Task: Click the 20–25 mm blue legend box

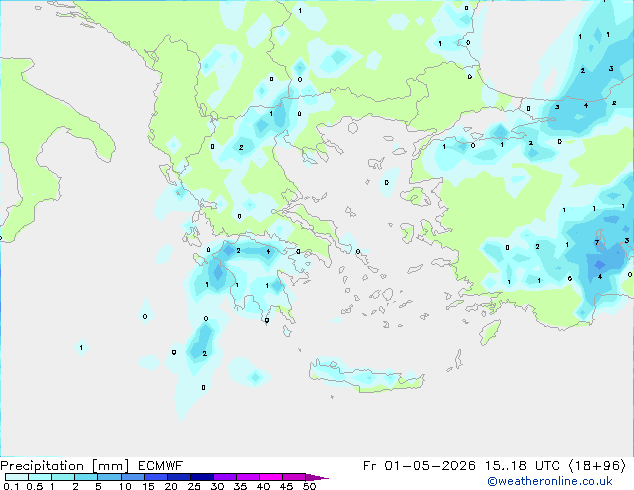Action: click(178, 477)
